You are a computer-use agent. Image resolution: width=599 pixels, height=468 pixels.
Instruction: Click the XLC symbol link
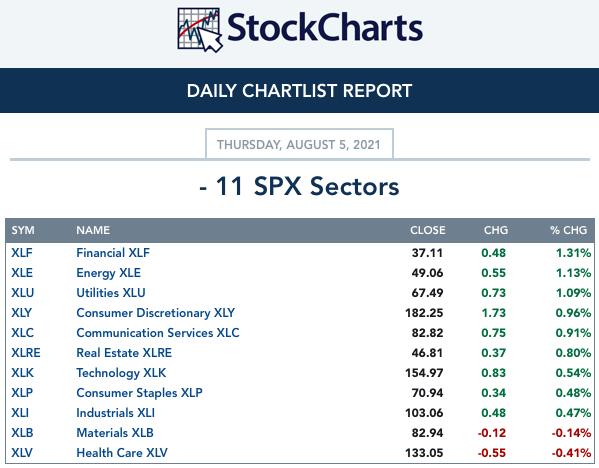pos(22,333)
